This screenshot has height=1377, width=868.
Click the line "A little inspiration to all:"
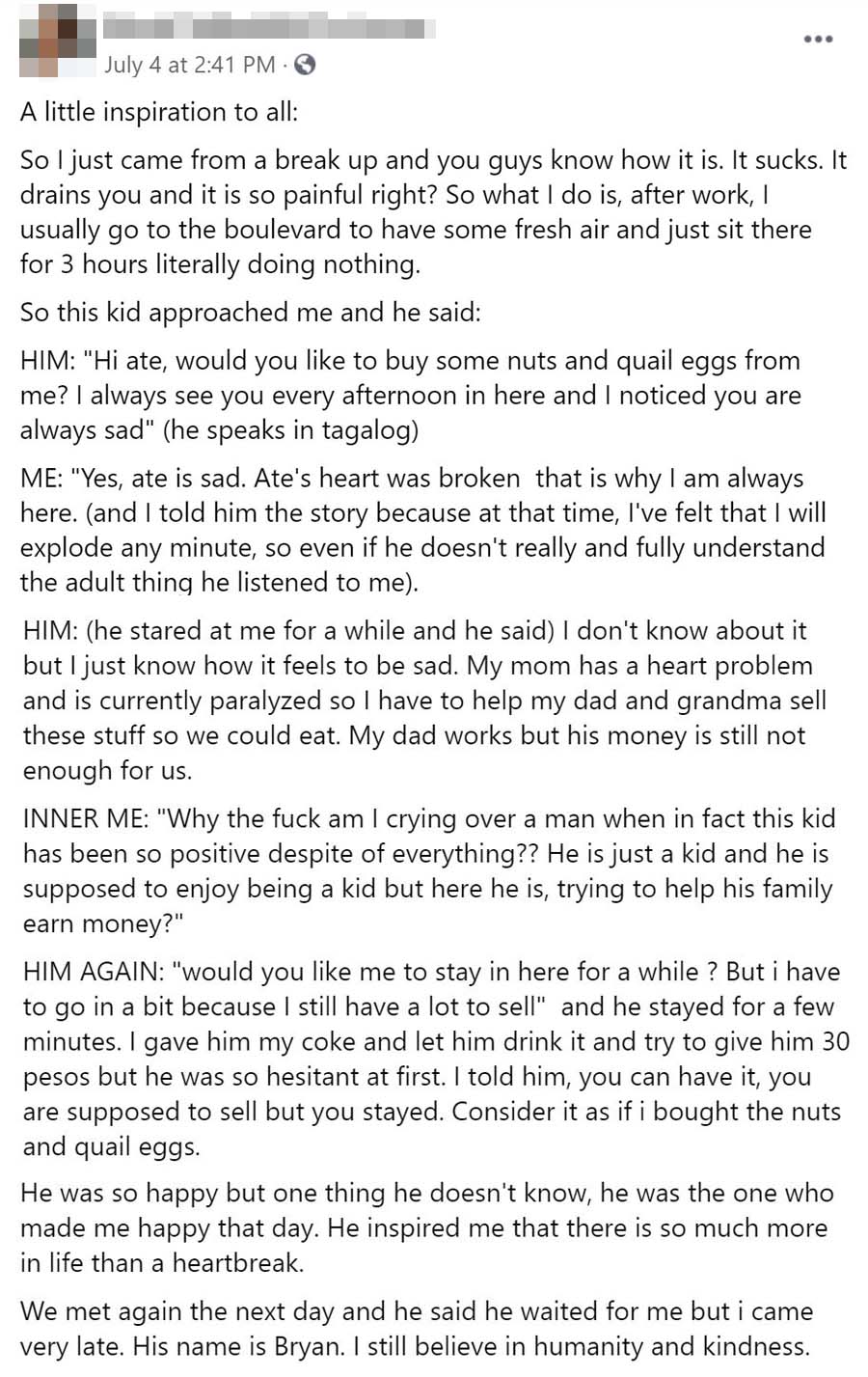pos(159,112)
